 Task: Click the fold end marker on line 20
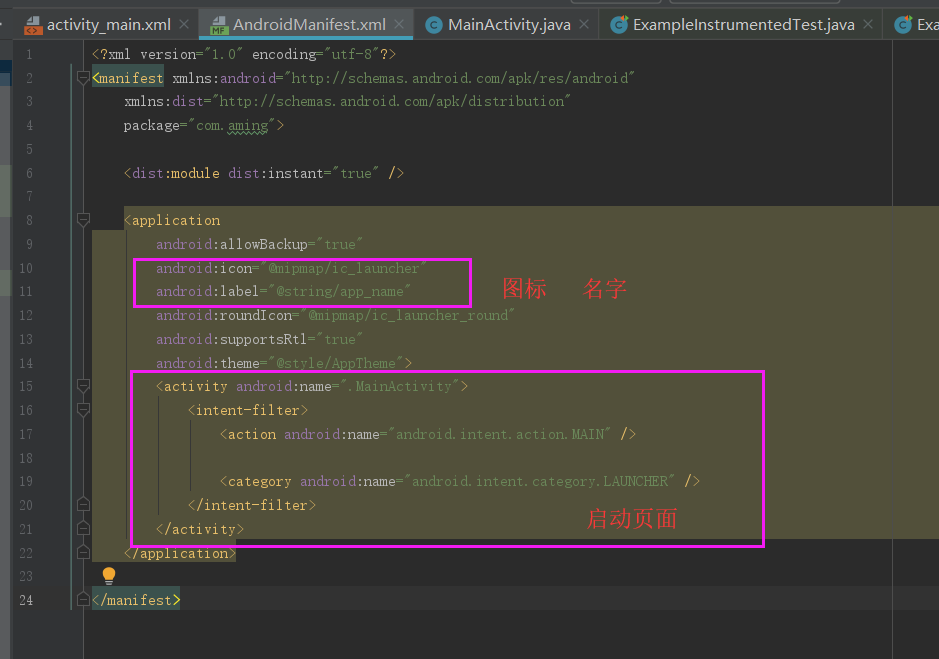click(83, 504)
